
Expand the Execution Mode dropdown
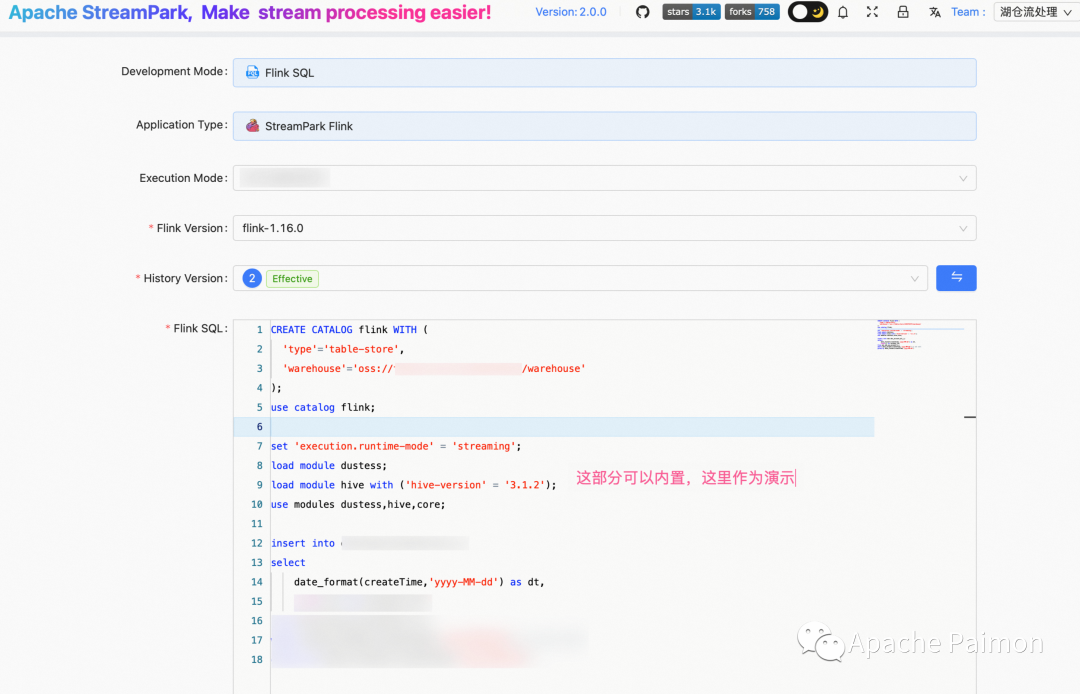point(604,178)
